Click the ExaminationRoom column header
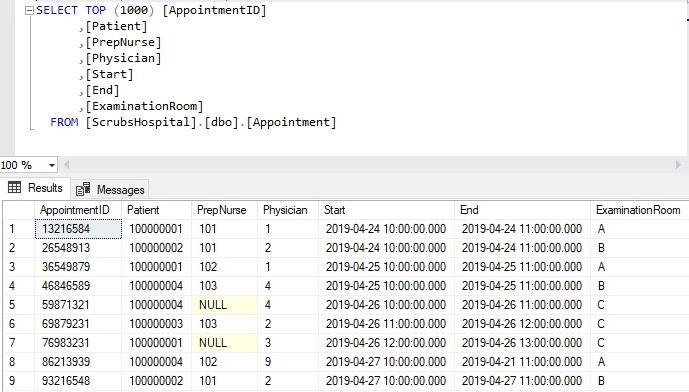 click(x=639, y=210)
